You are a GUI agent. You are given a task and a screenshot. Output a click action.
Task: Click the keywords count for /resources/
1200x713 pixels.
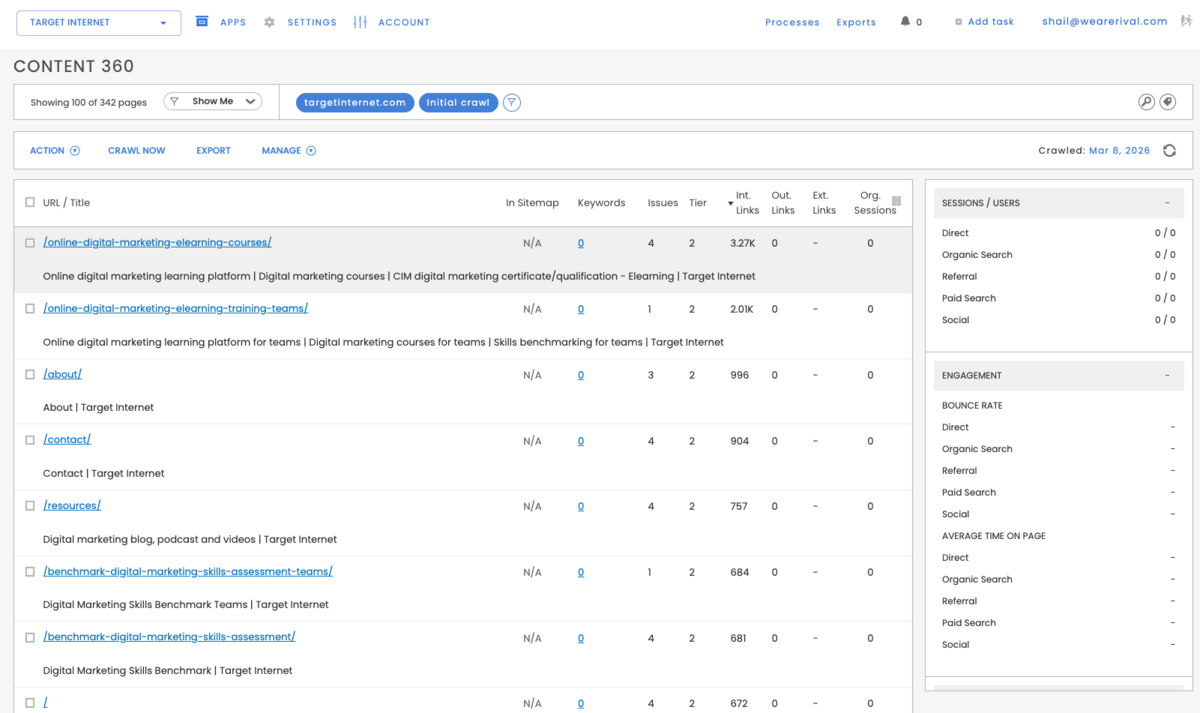pyautogui.click(x=581, y=507)
